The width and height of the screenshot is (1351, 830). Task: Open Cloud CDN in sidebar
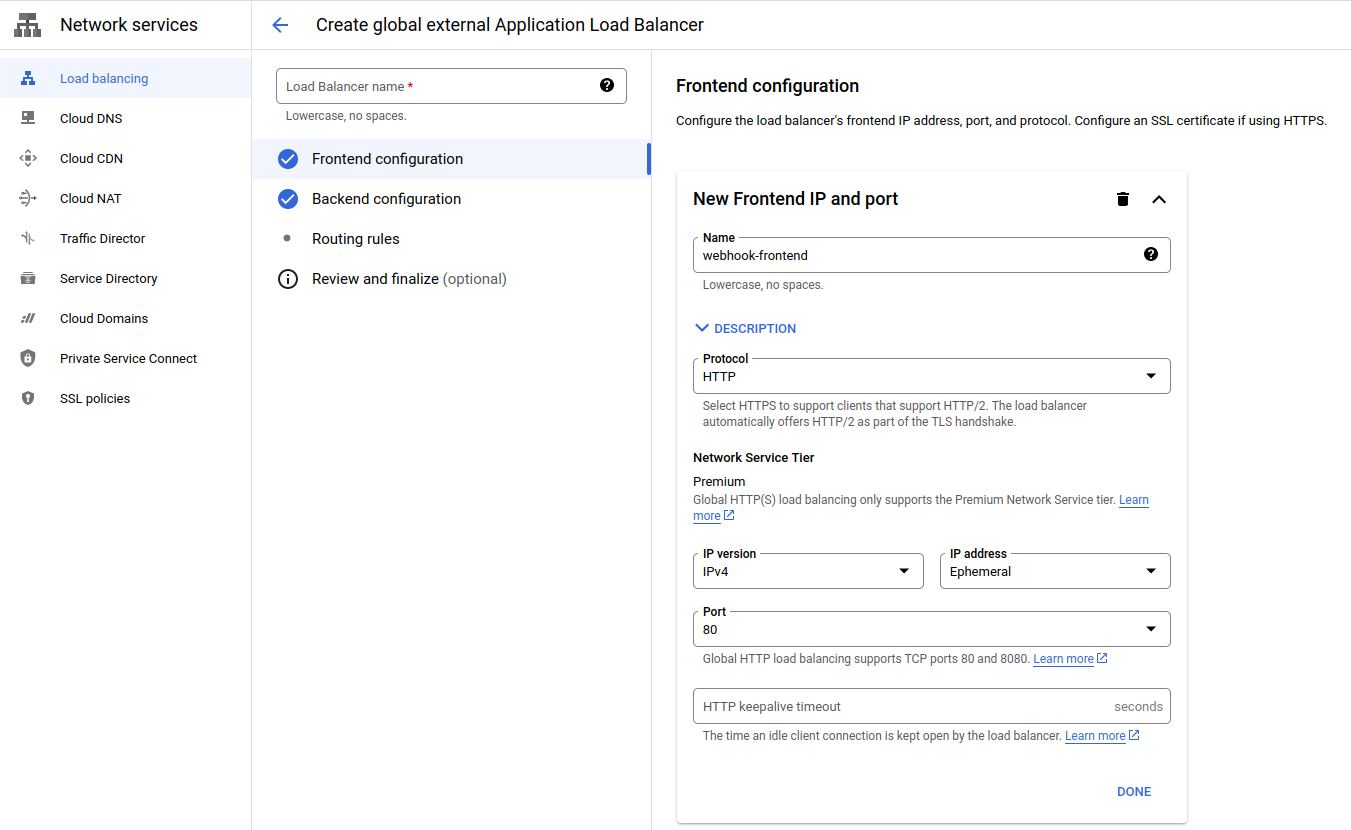click(x=125, y=158)
